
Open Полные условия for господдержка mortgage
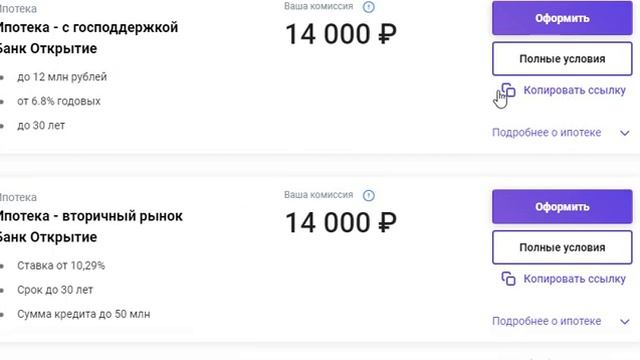point(562,59)
